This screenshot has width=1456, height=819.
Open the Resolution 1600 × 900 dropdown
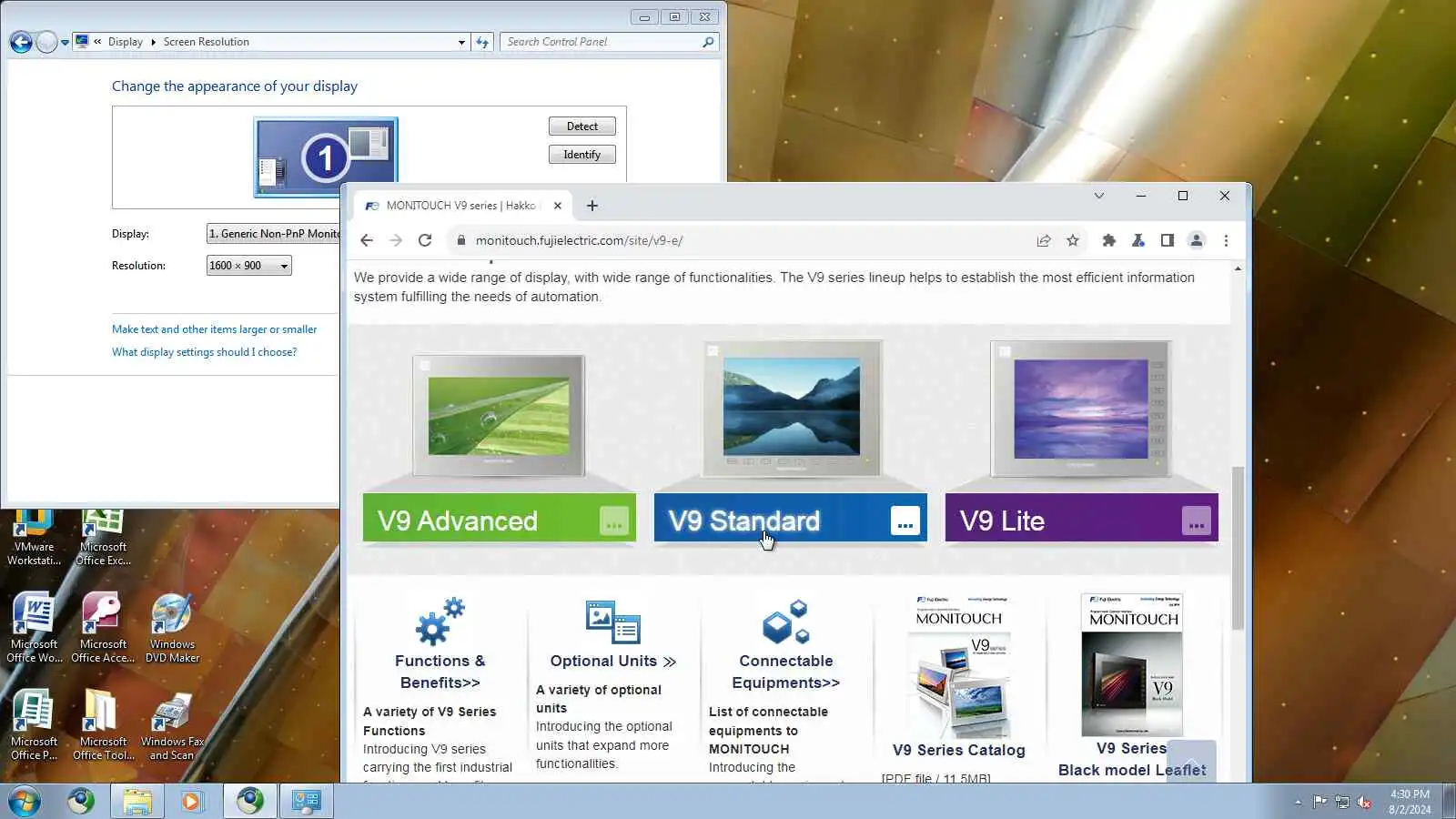coord(249,266)
